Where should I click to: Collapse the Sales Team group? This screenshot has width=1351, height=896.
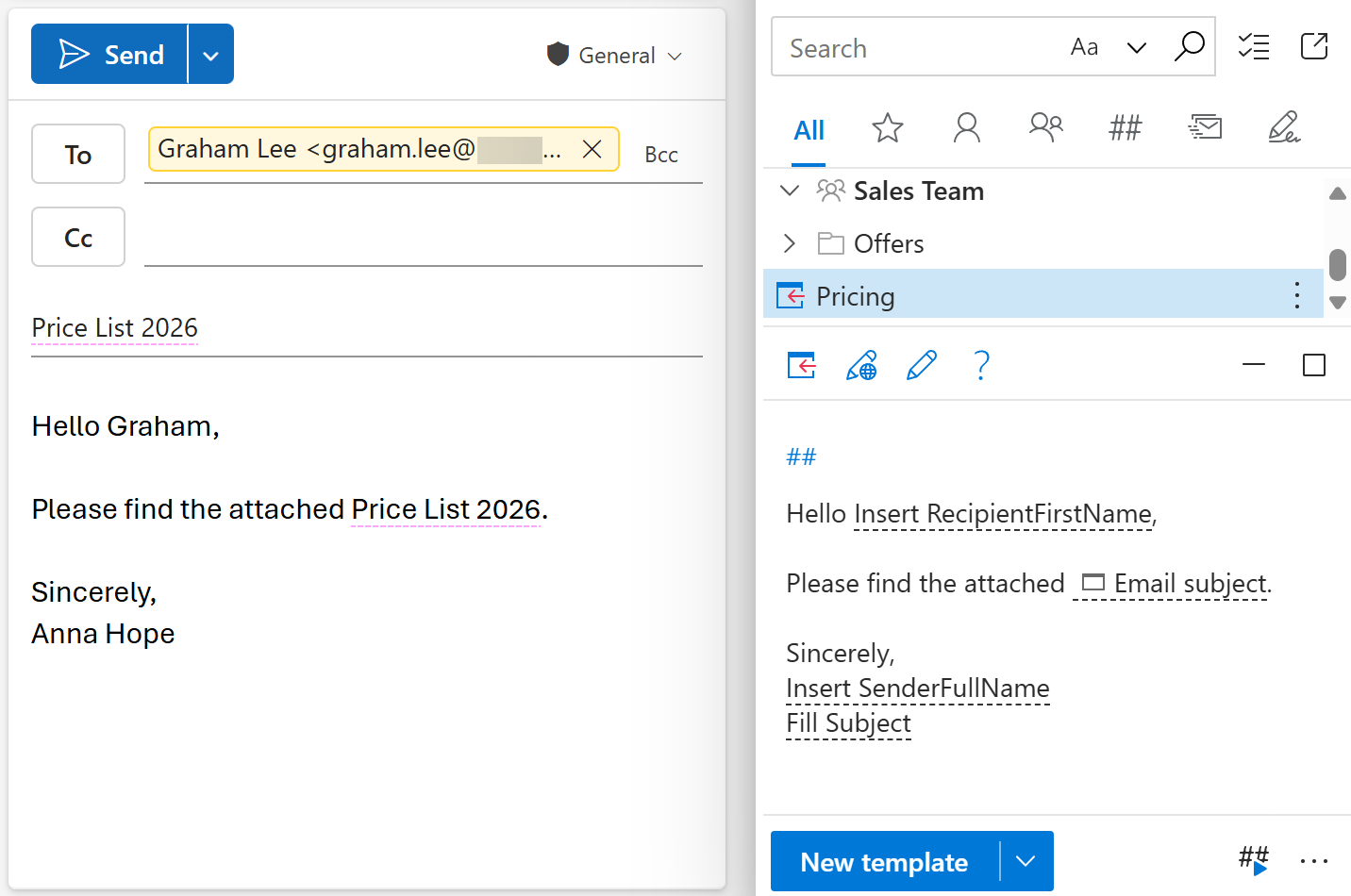[789, 191]
